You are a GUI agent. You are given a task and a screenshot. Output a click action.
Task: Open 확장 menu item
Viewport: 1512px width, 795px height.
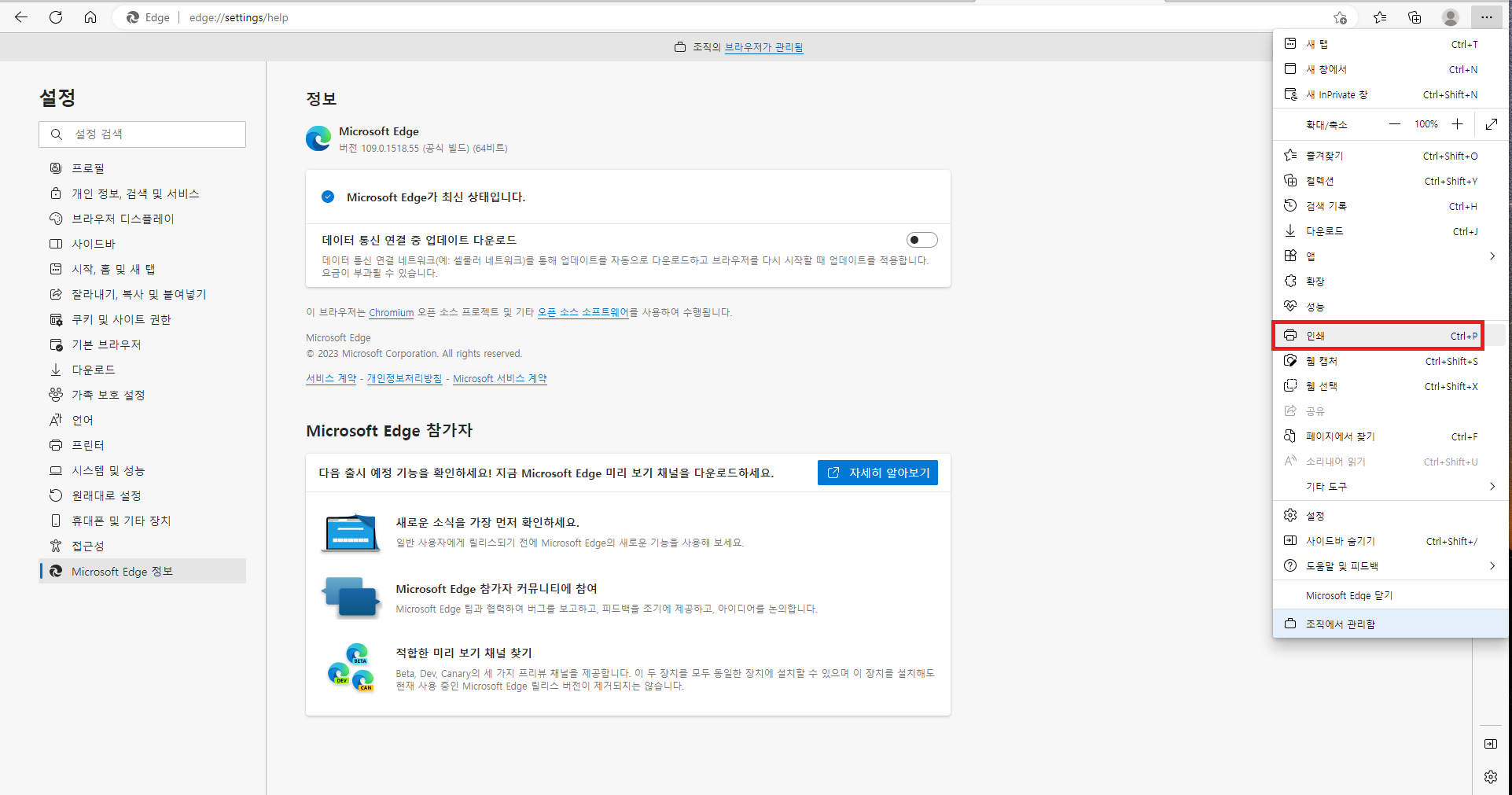(1389, 282)
